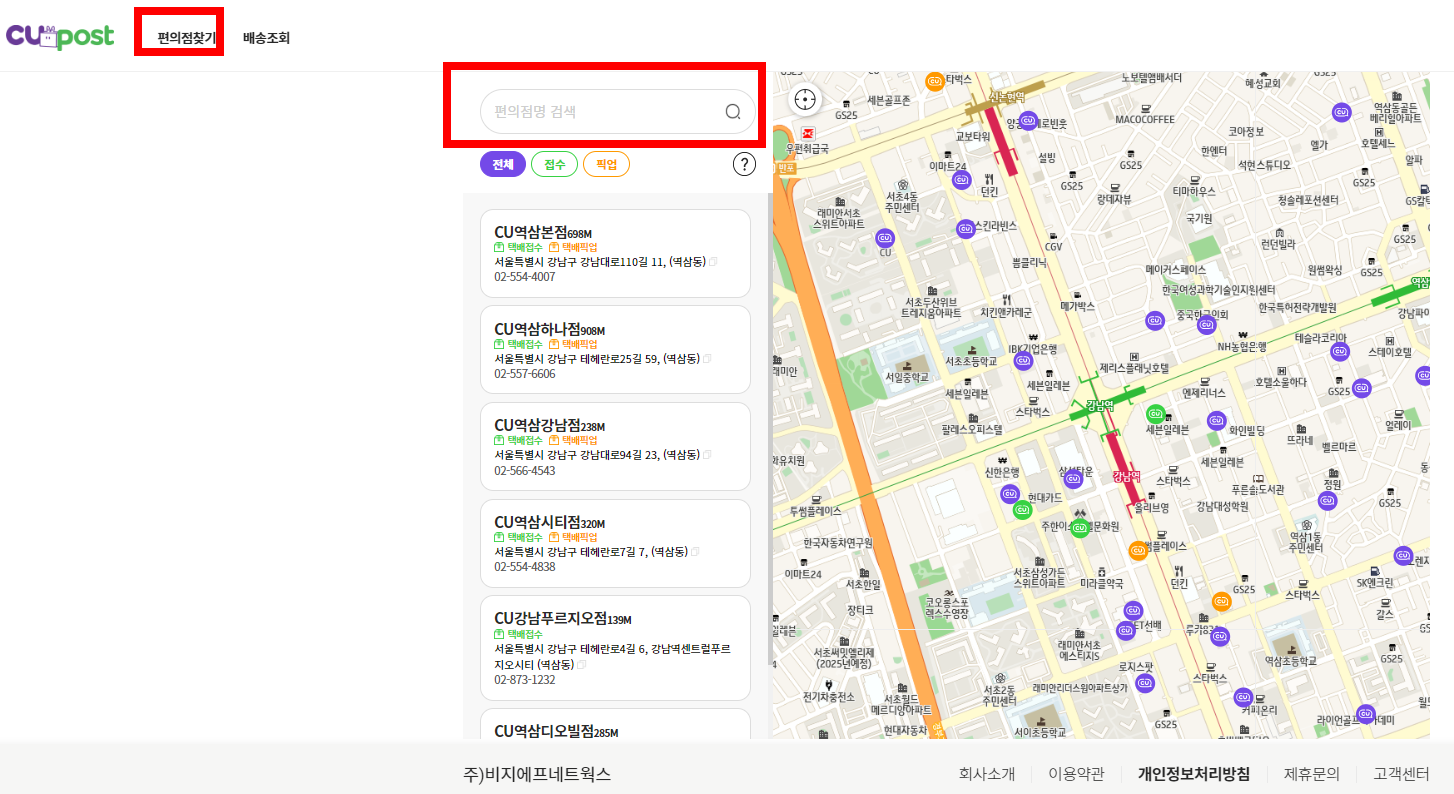Copy the CU역삼강남점 address icon

coord(707,455)
